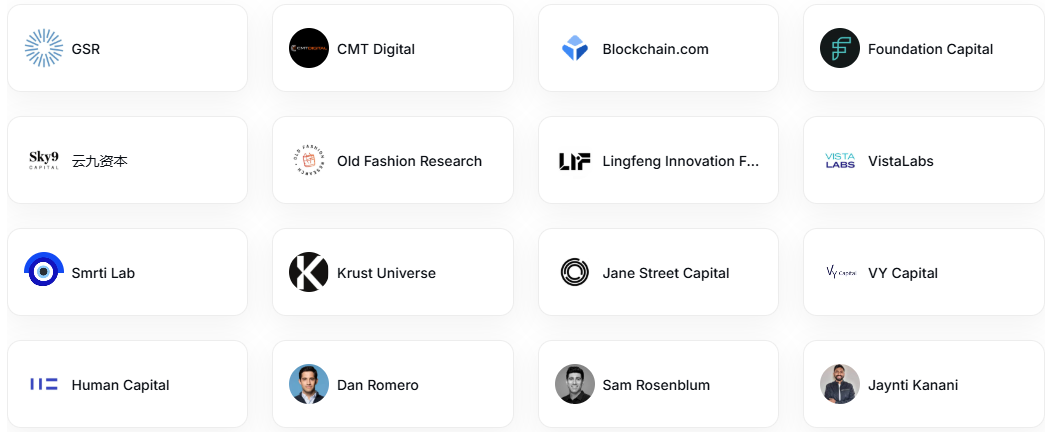Click the Old Fashion Research circular logo
The image size is (1051, 432).
[309, 160]
